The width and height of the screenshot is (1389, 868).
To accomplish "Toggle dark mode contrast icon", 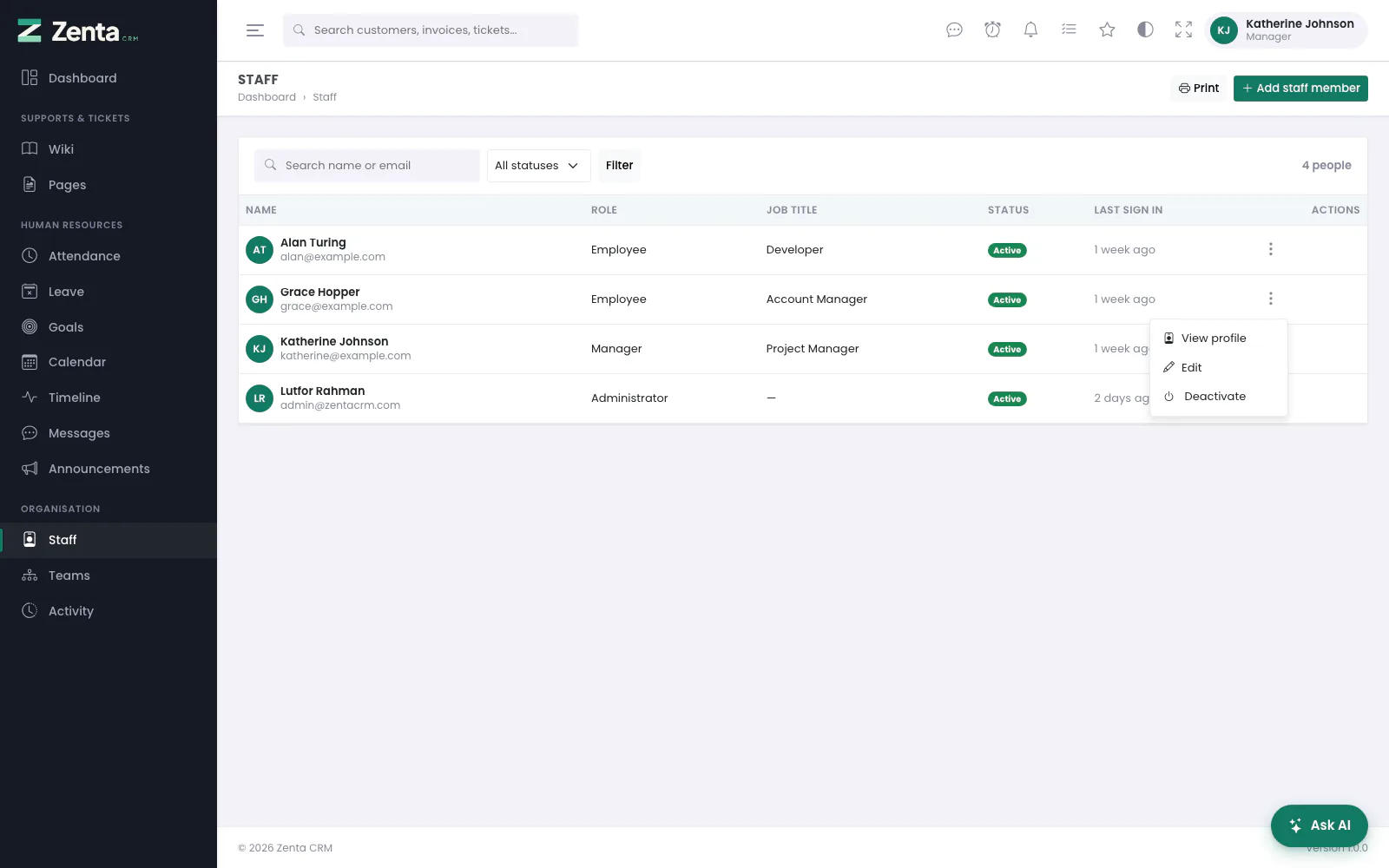I will (x=1145, y=30).
